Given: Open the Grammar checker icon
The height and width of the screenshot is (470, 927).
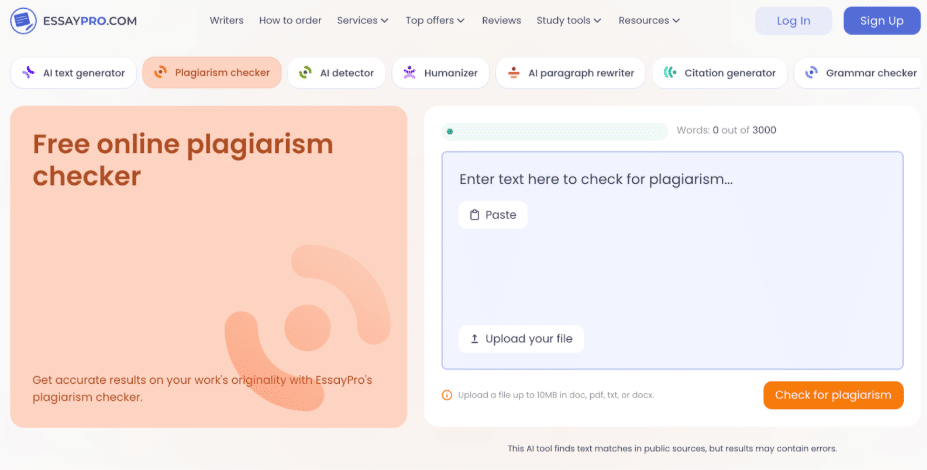Looking at the screenshot, I should tap(811, 73).
